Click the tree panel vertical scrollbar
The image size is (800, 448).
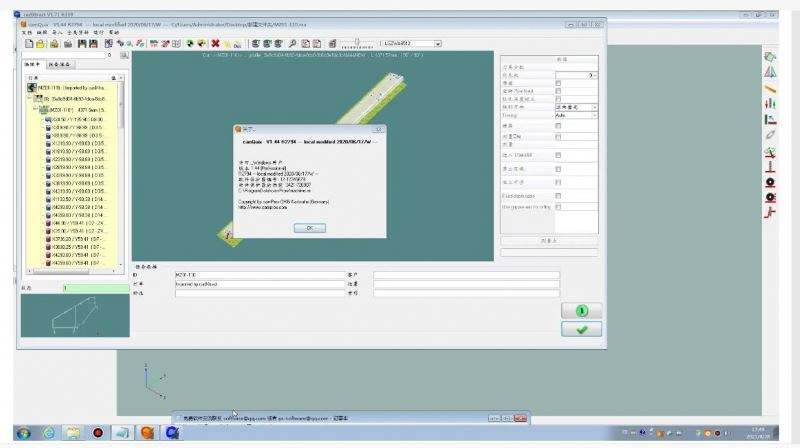120,173
